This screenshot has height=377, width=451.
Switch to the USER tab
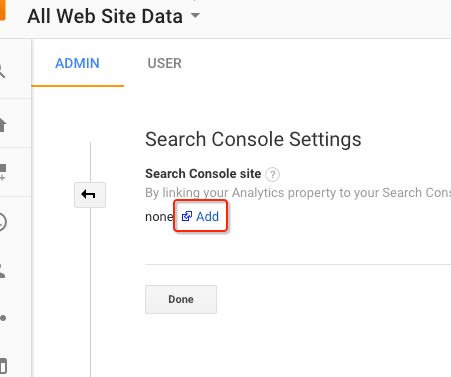(165, 63)
